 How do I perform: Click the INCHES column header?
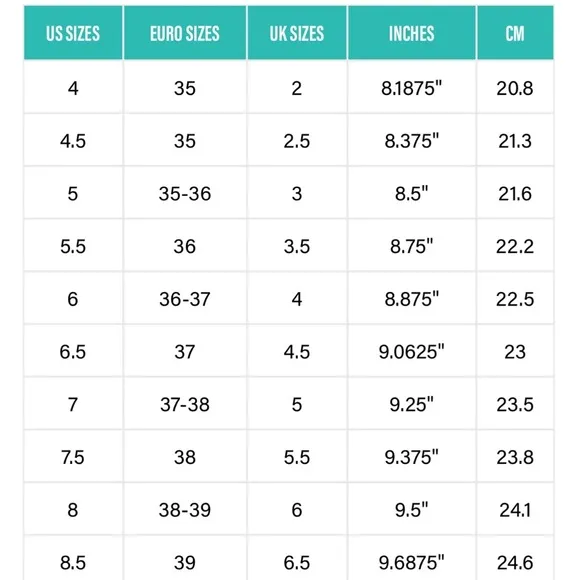pyautogui.click(x=412, y=33)
